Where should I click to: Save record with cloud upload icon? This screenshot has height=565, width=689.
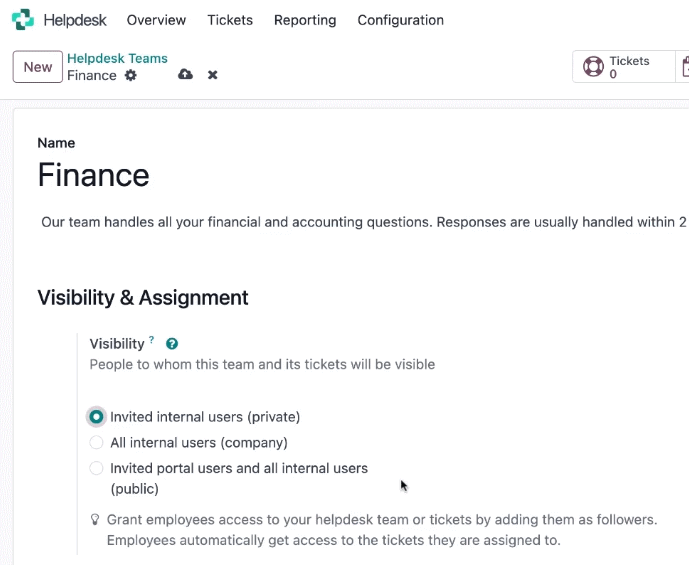pos(185,74)
